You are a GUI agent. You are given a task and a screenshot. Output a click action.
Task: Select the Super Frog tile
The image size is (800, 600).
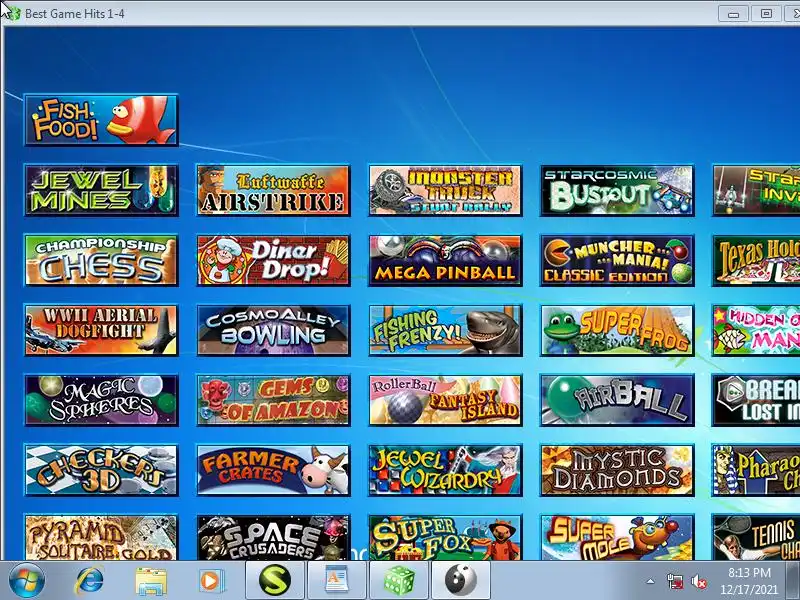point(617,330)
